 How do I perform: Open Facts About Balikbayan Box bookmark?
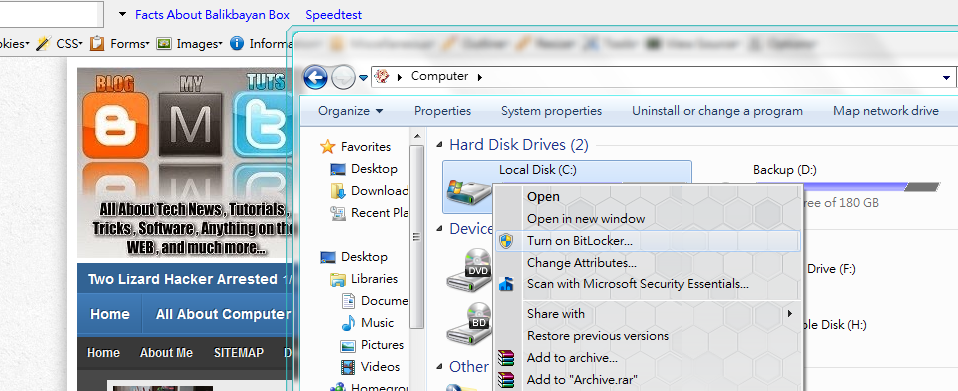click(212, 15)
